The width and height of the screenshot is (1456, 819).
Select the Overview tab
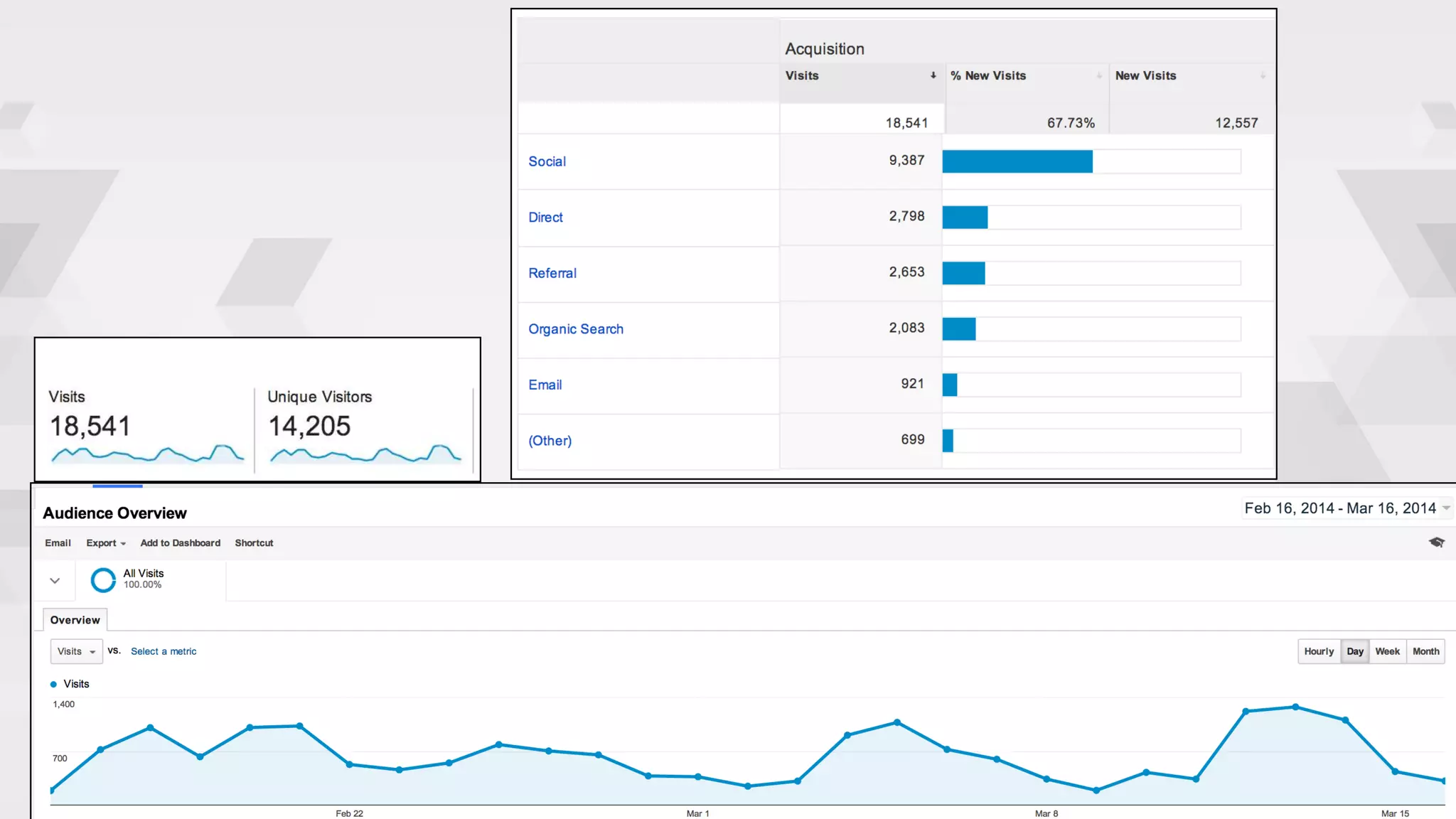(x=75, y=620)
